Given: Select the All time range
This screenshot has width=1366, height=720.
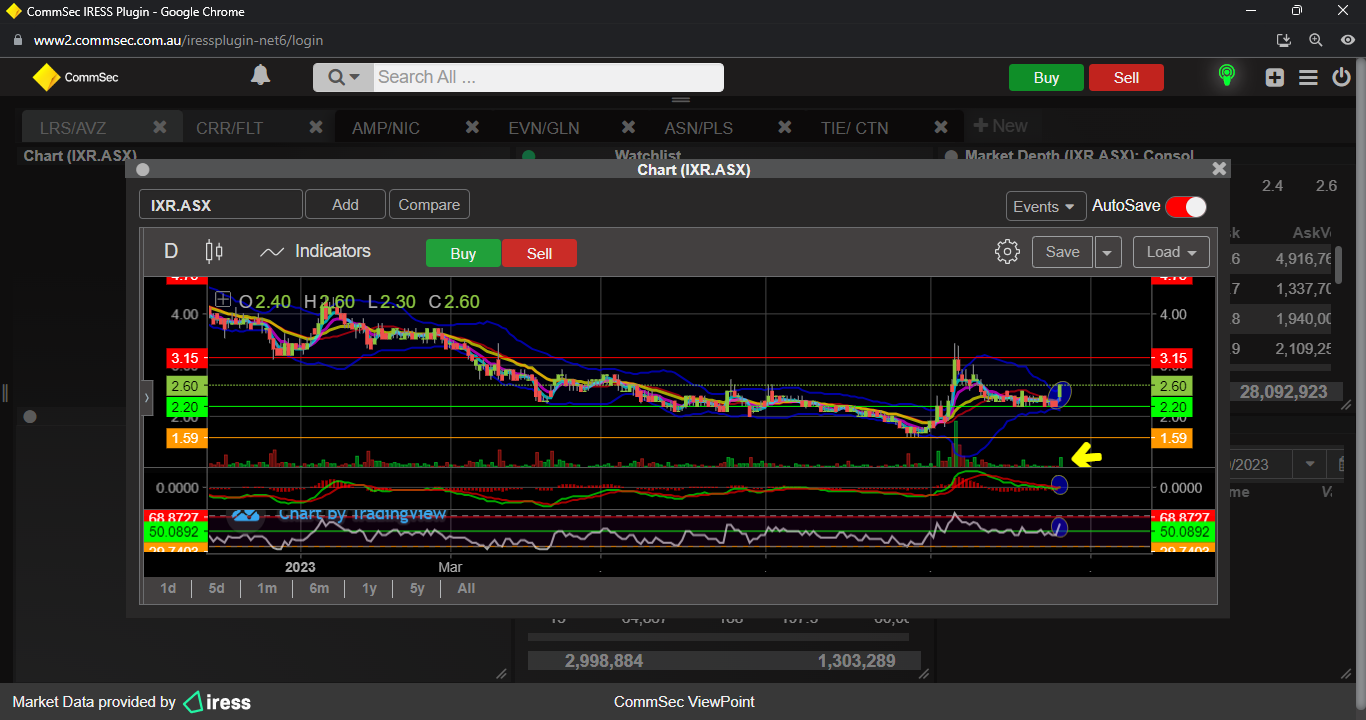Looking at the screenshot, I should (x=466, y=588).
